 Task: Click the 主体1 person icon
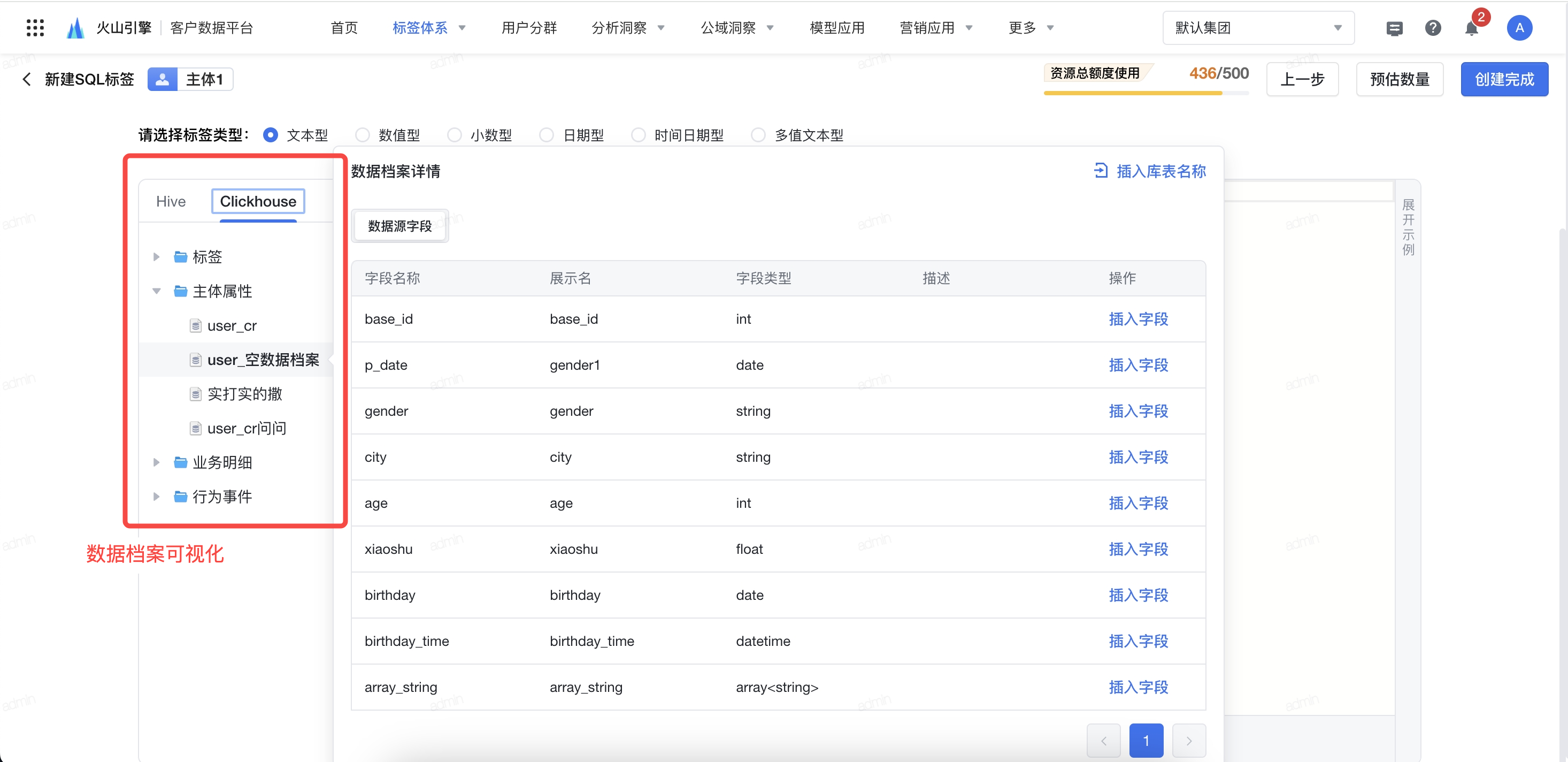point(163,79)
